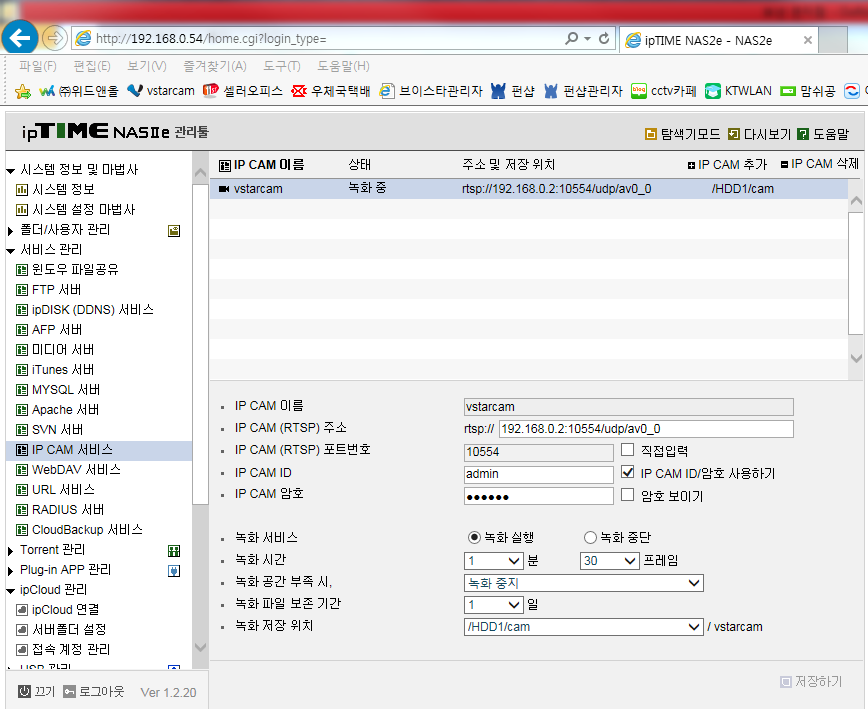Viewport: 868px width, 709px height.
Task: Click the camera list scroll up arrow
Action: (x=856, y=200)
